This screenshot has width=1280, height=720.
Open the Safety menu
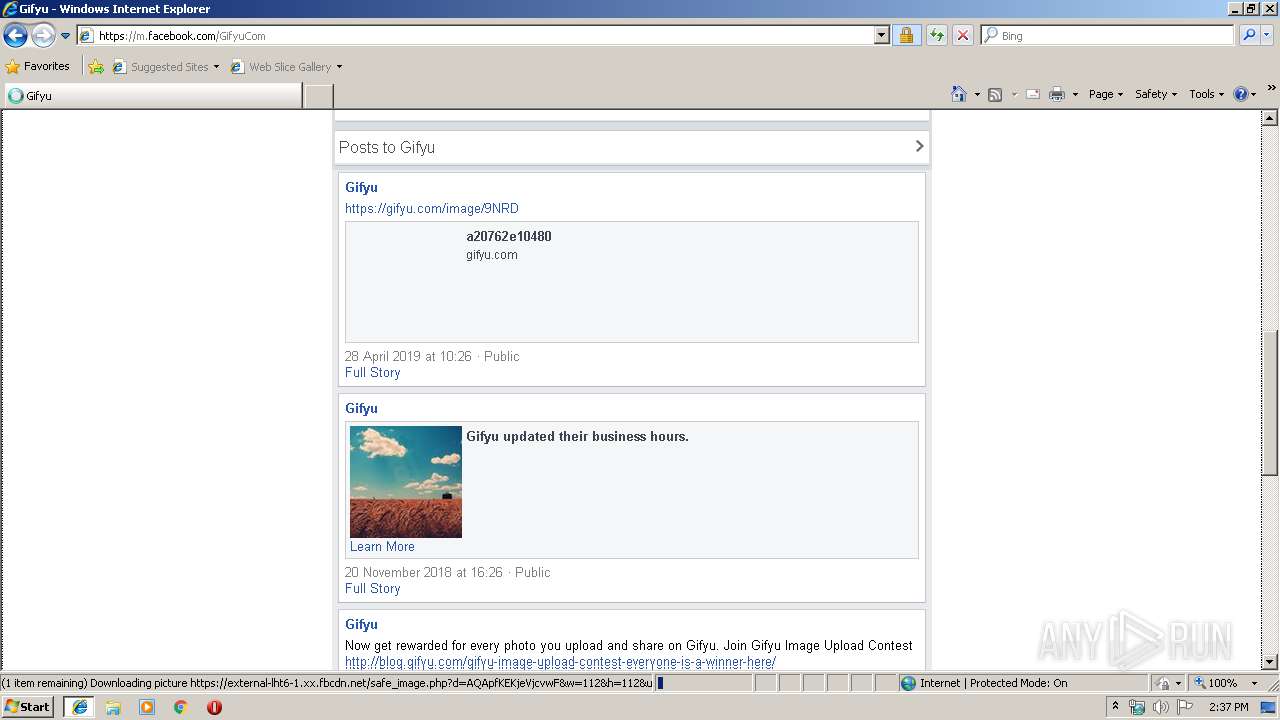(1155, 94)
